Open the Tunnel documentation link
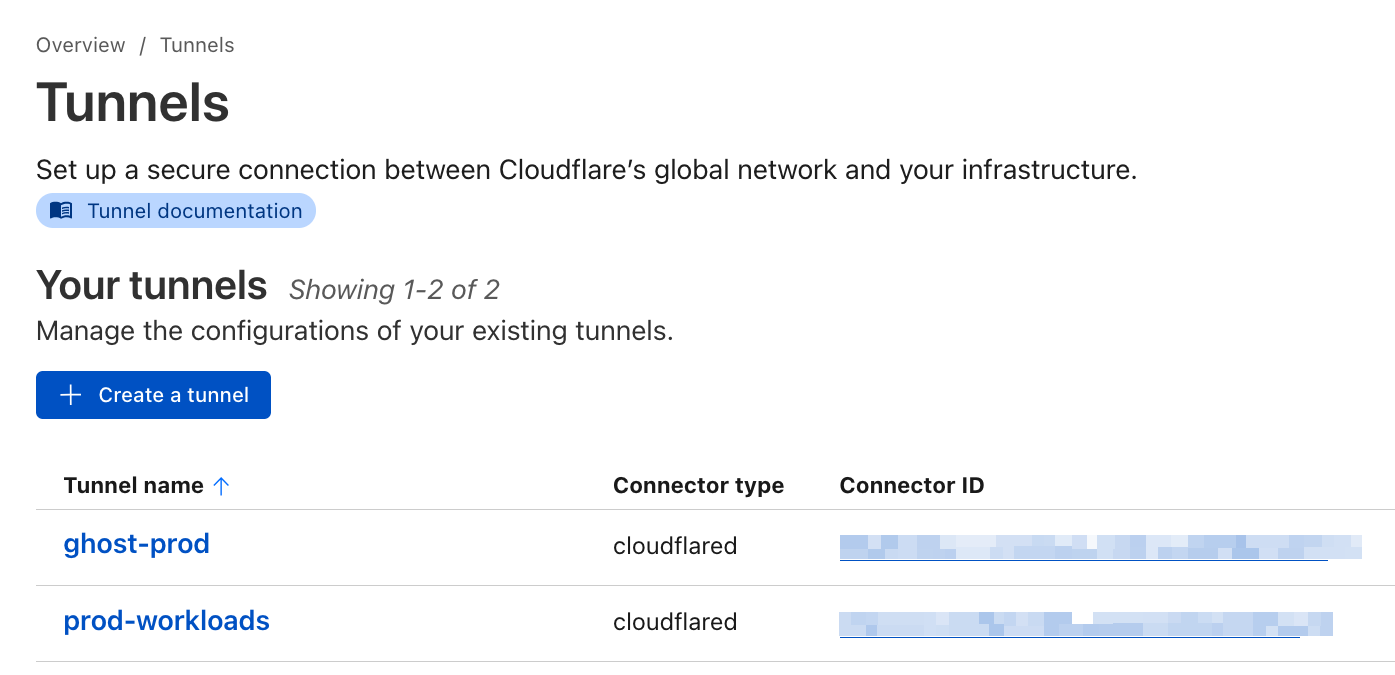 (176, 211)
